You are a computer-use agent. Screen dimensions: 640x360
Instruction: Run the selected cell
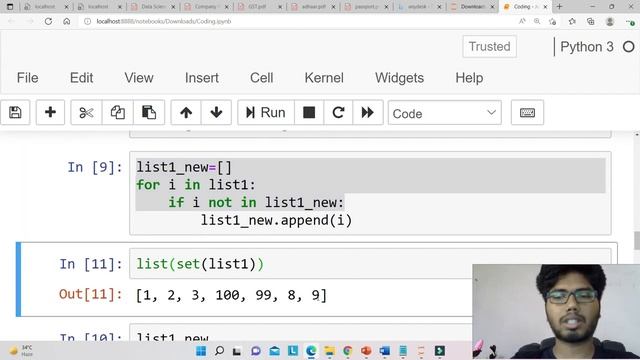266,112
